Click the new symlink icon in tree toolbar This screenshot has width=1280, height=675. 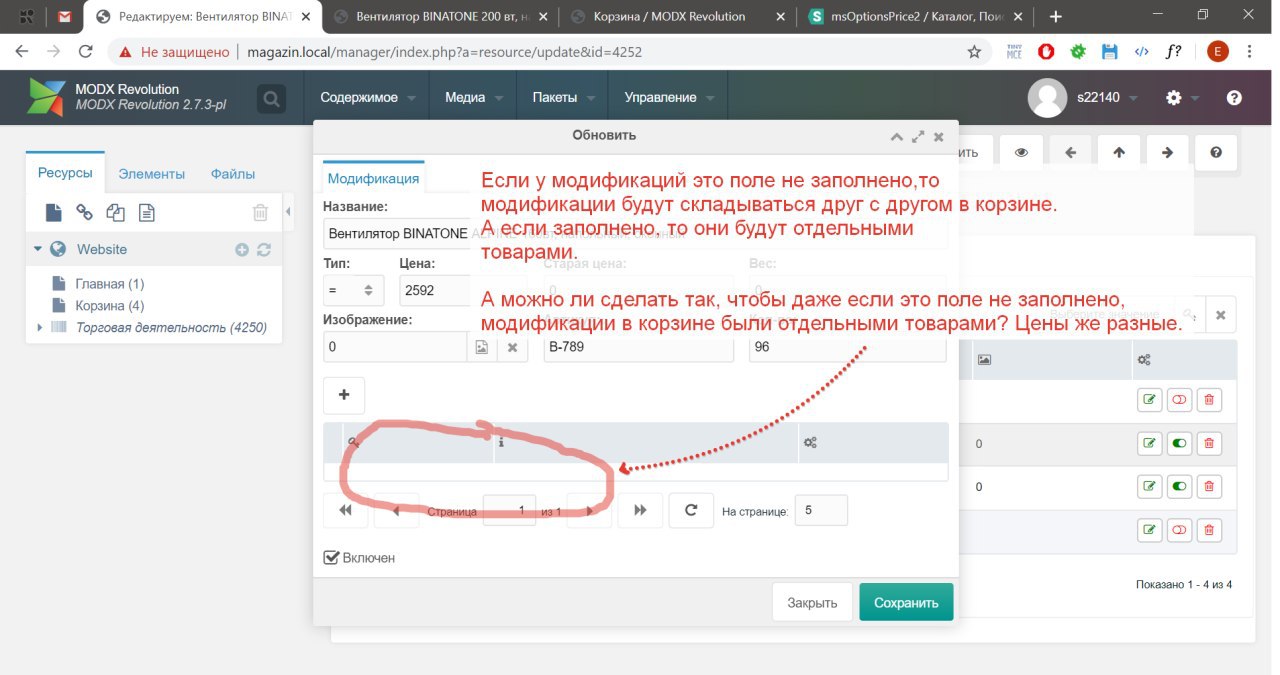[115, 212]
